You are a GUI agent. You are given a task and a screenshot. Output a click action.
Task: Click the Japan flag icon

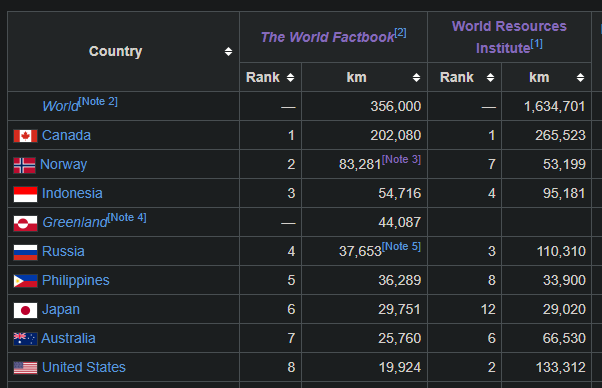tap(25, 310)
